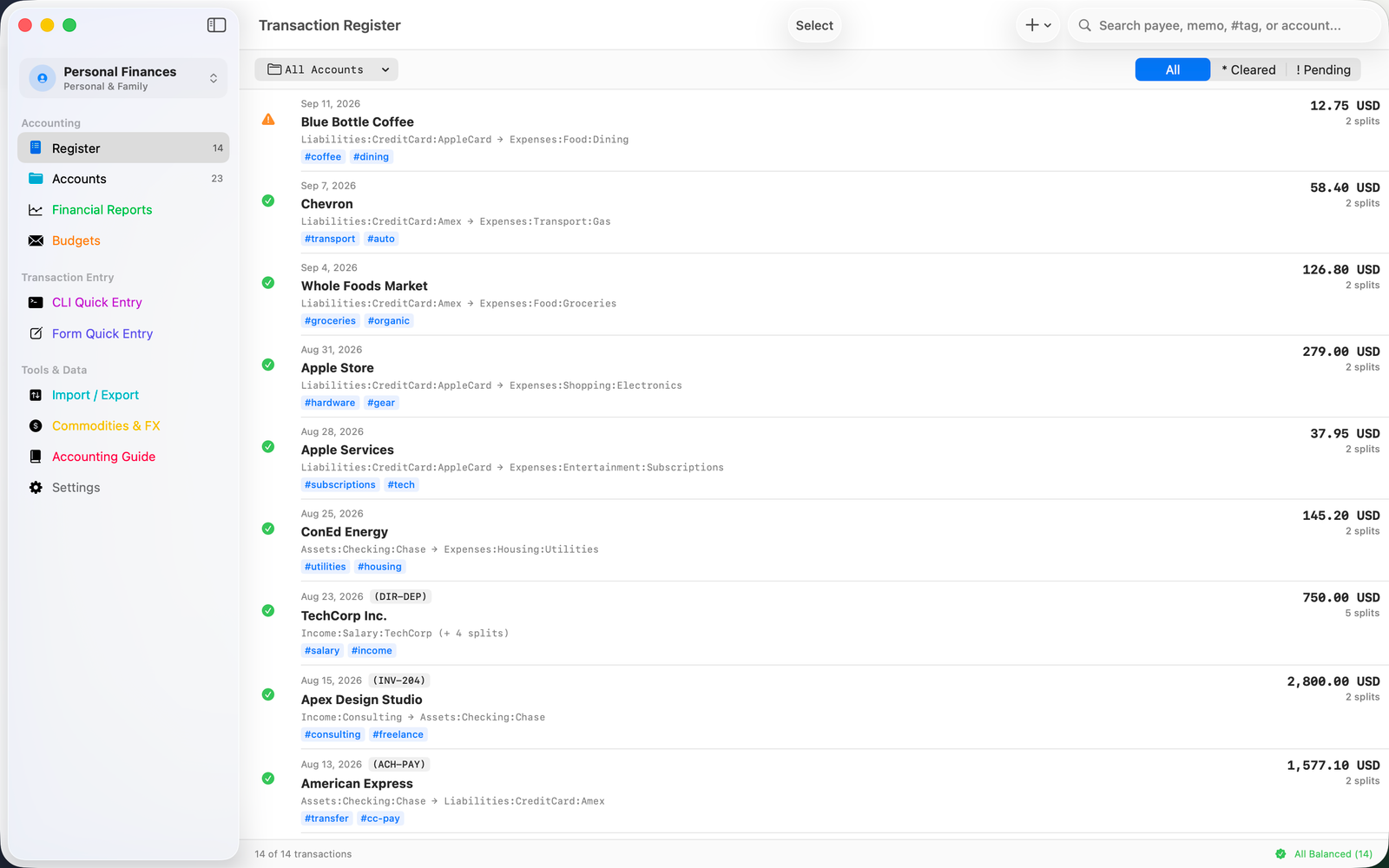This screenshot has height=868, width=1389.
Task: Filter by Pending transactions
Action: click(x=1324, y=69)
